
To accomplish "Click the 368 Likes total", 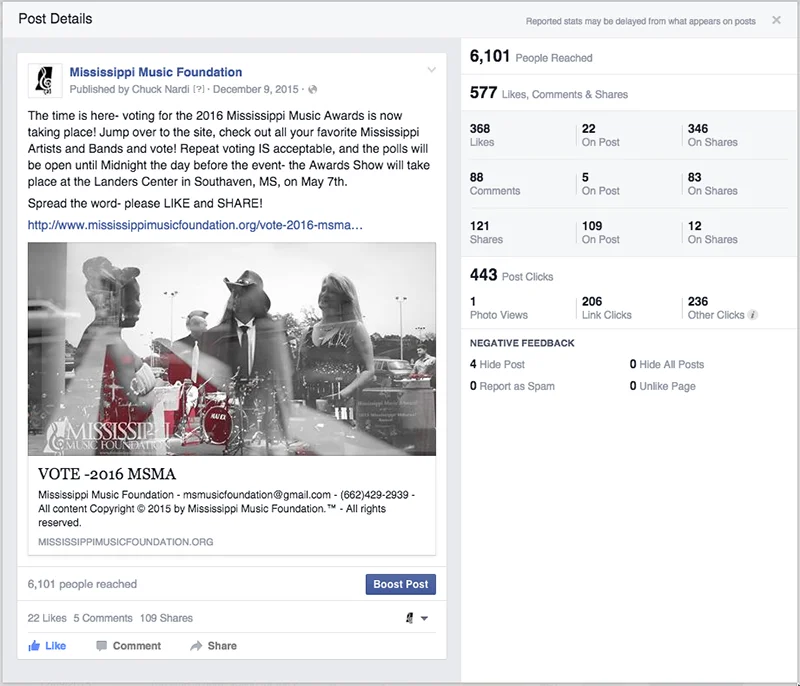I will pyautogui.click(x=482, y=135).
